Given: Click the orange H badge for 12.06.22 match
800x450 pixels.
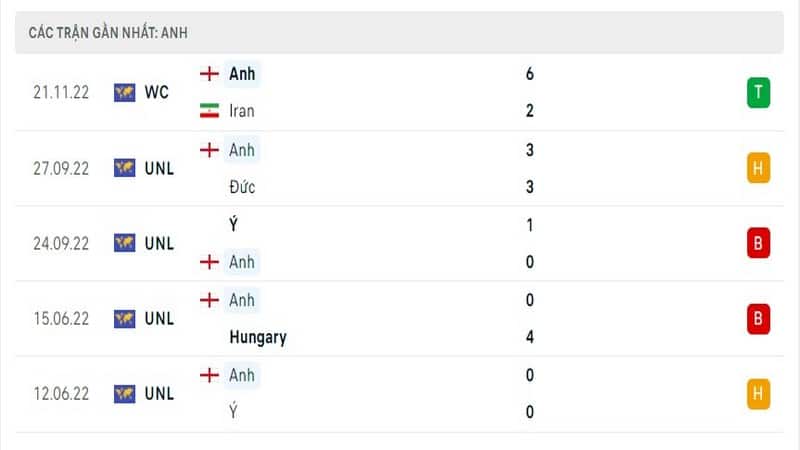Looking at the screenshot, I should tap(758, 394).
